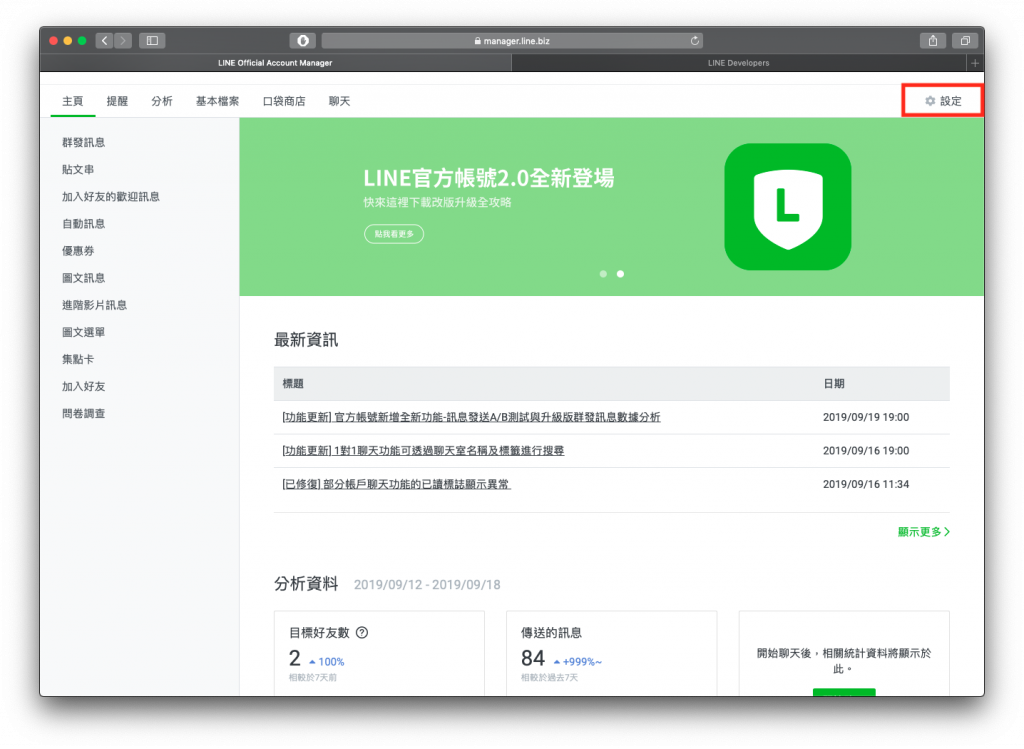Reload page with the refresh icon
The image size is (1024, 749).
[695, 40]
